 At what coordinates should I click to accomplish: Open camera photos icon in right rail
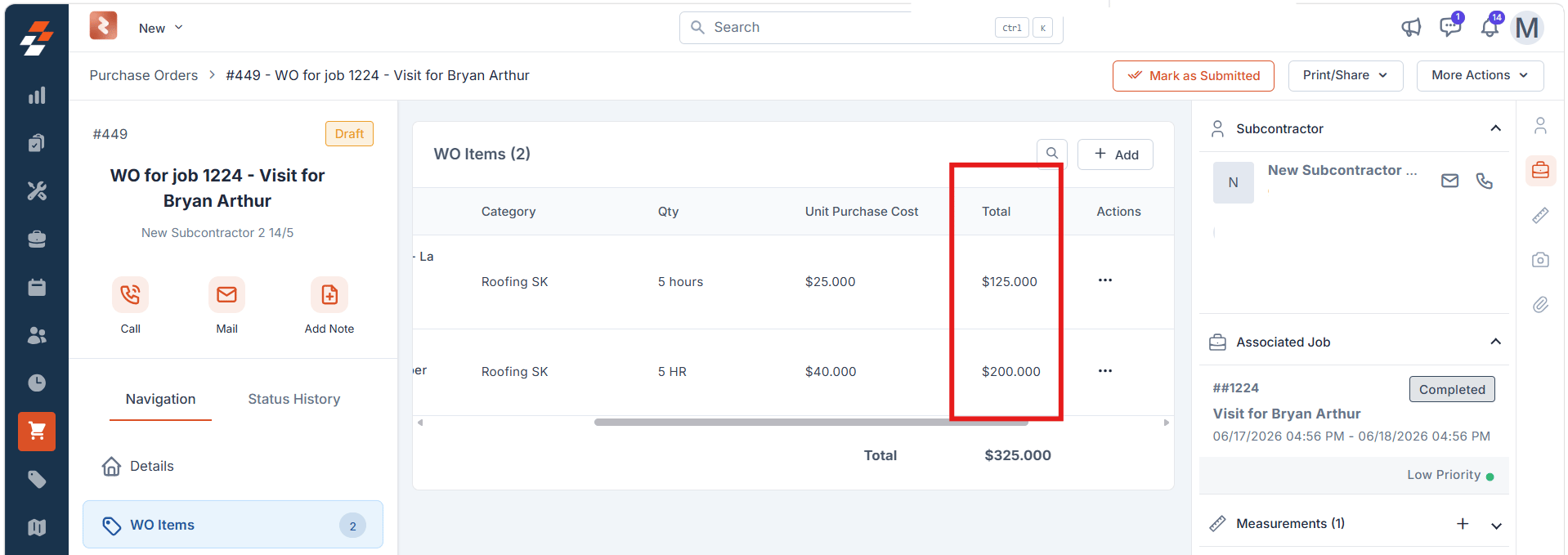tap(1540, 260)
